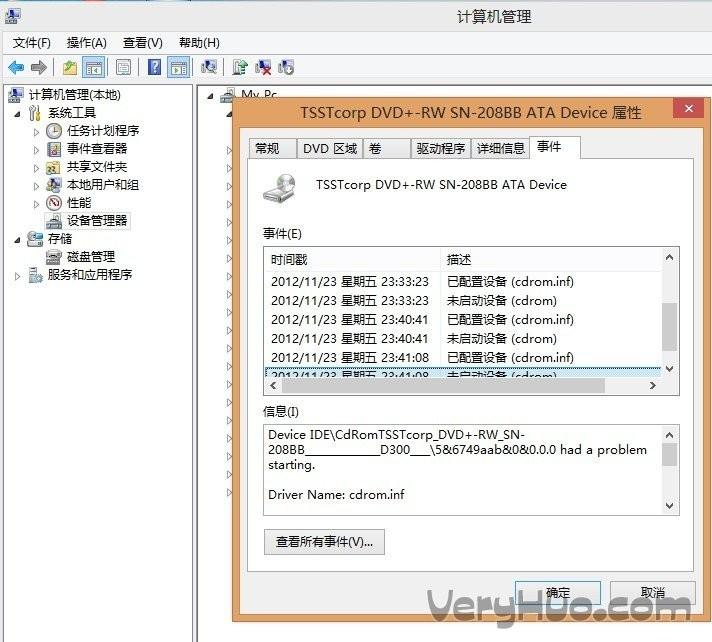Image resolution: width=712 pixels, height=642 pixels.
Task: Select 性能 in the tree
Action: click(79, 202)
